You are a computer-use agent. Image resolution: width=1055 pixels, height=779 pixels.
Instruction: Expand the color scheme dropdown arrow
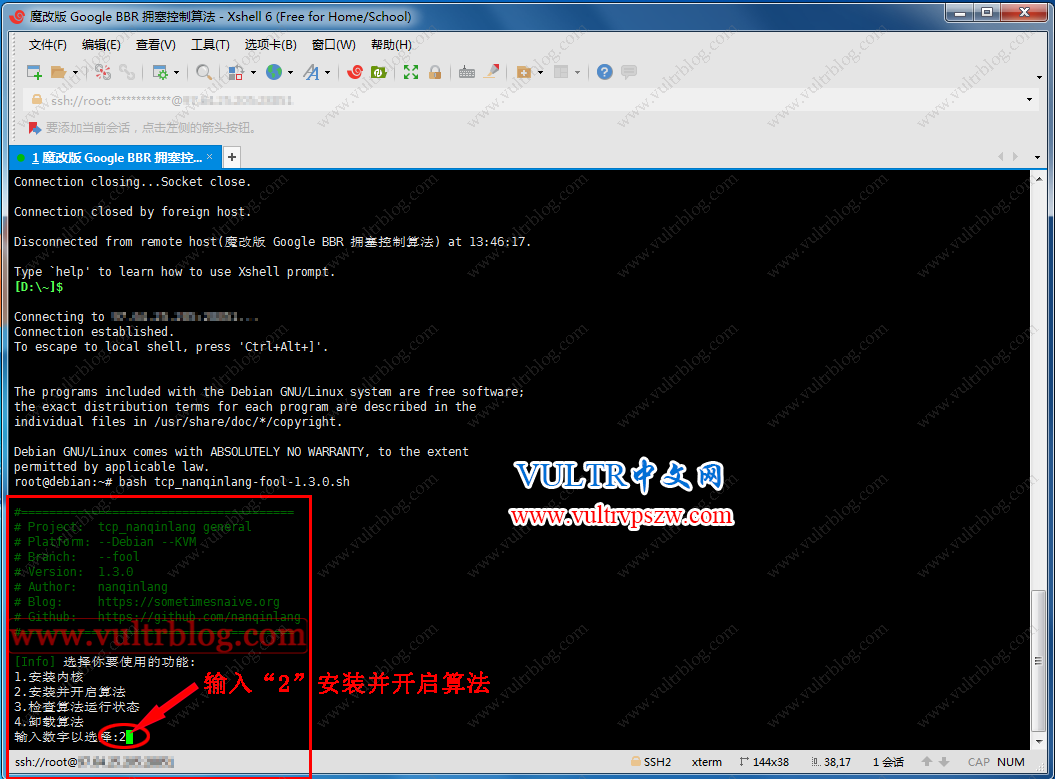pos(253,73)
